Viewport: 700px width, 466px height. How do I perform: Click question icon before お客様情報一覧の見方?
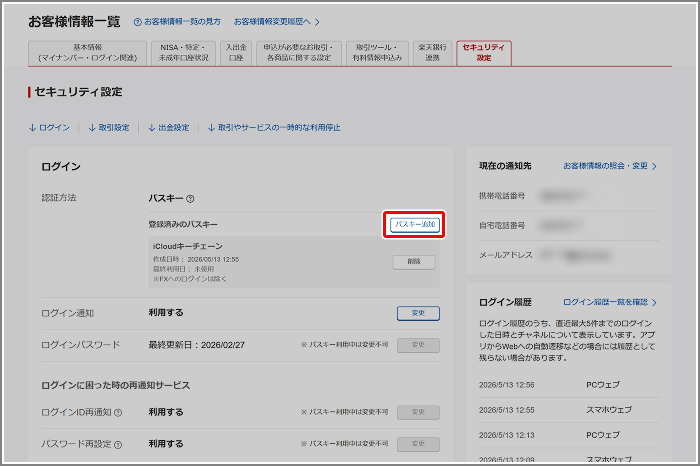point(138,22)
